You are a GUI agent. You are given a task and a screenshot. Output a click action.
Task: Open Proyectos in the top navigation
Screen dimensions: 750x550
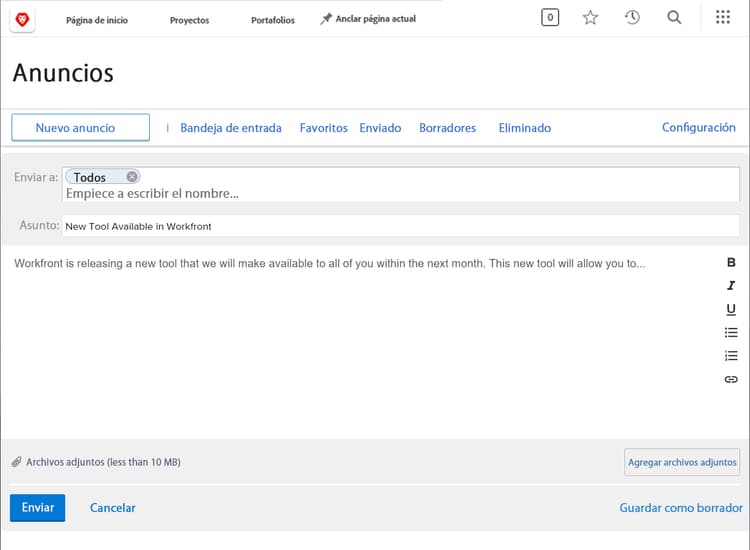189,20
